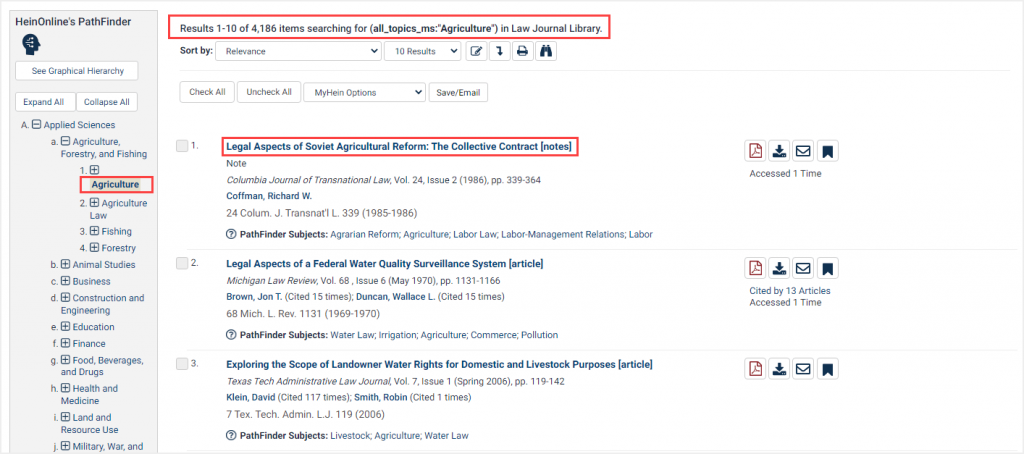Open author Duncan, Wallace L.
Image resolution: width=1024 pixels, height=454 pixels.
pyautogui.click(x=395, y=297)
